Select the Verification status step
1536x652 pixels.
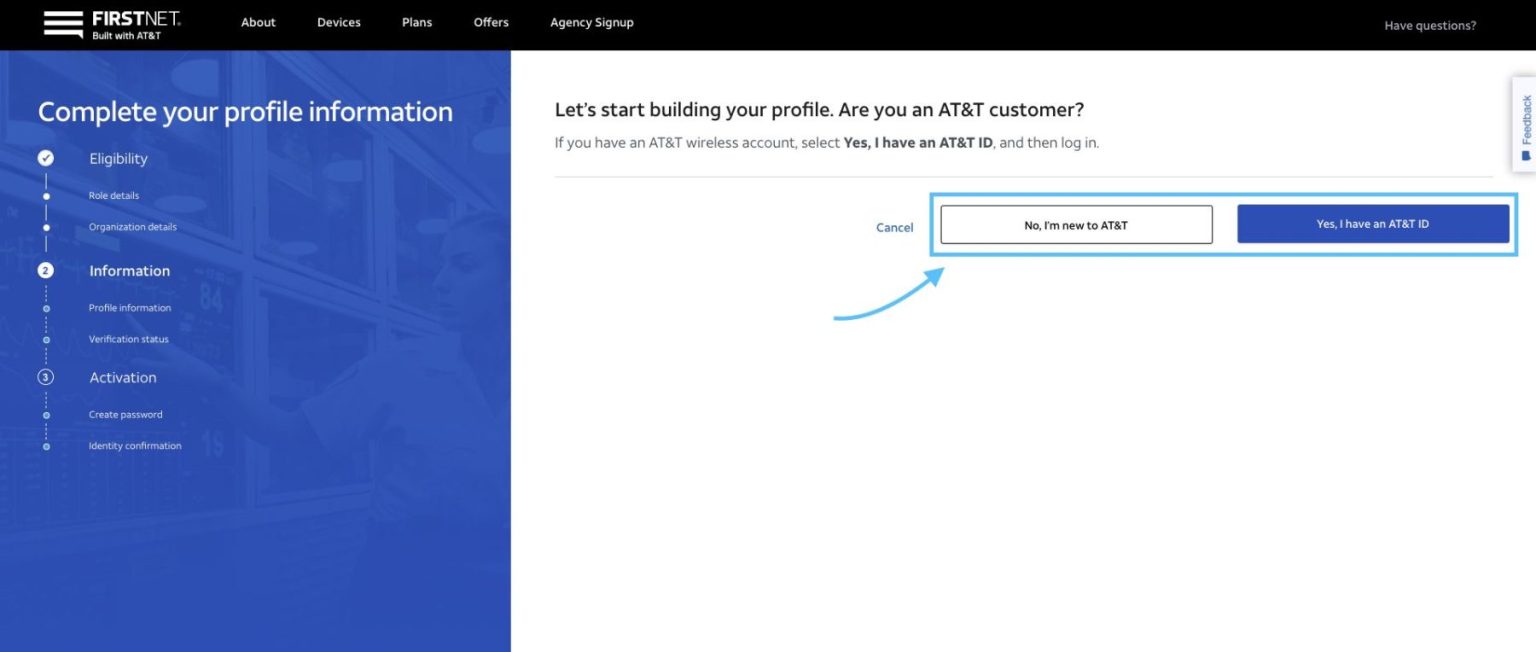point(128,339)
